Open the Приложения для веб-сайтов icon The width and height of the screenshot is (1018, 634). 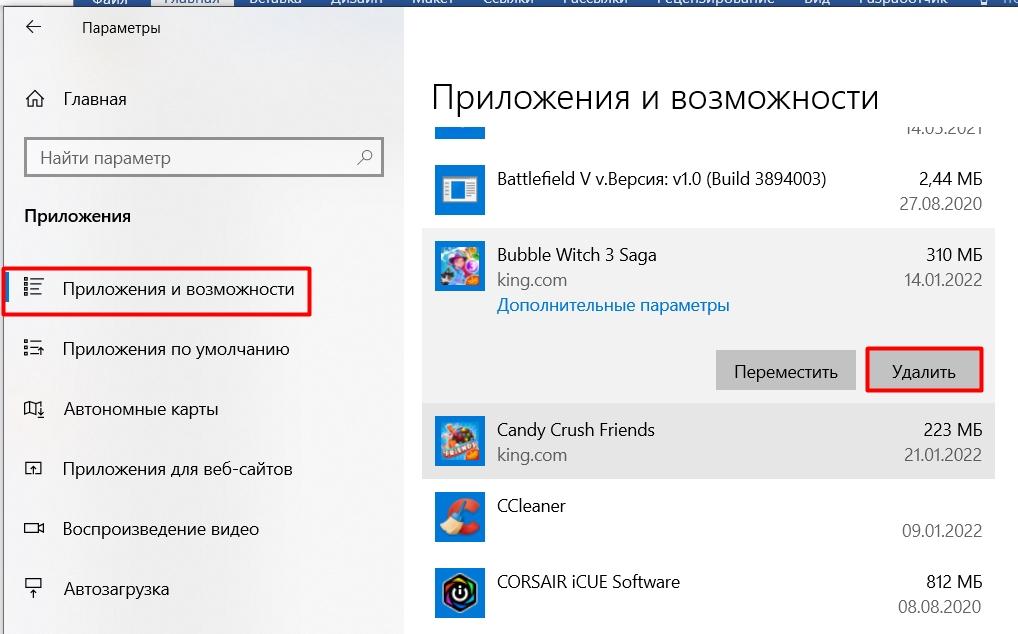[33, 468]
